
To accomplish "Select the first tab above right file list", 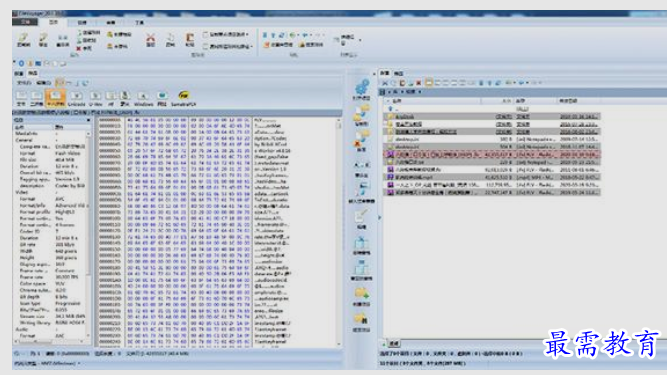I will [x=385, y=73].
